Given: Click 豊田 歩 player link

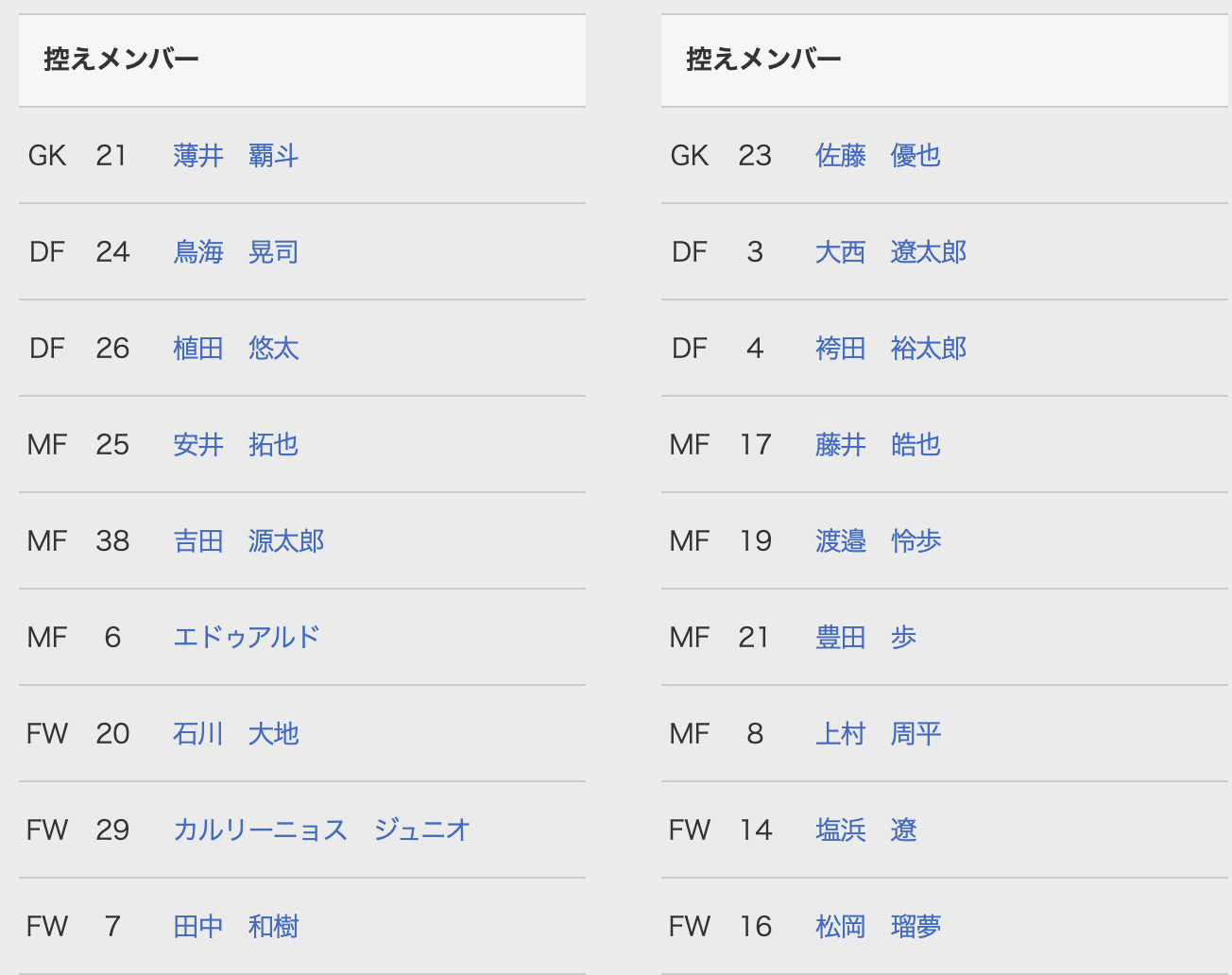Looking at the screenshot, I should (x=866, y=638).
